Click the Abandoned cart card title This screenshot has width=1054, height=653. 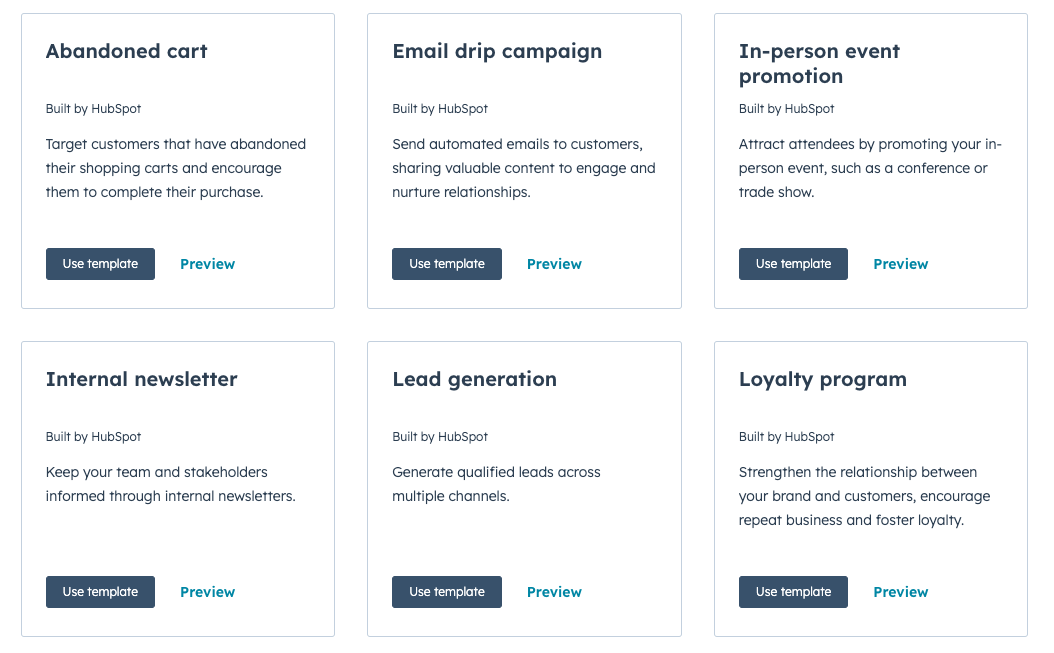tap(127, 51)
